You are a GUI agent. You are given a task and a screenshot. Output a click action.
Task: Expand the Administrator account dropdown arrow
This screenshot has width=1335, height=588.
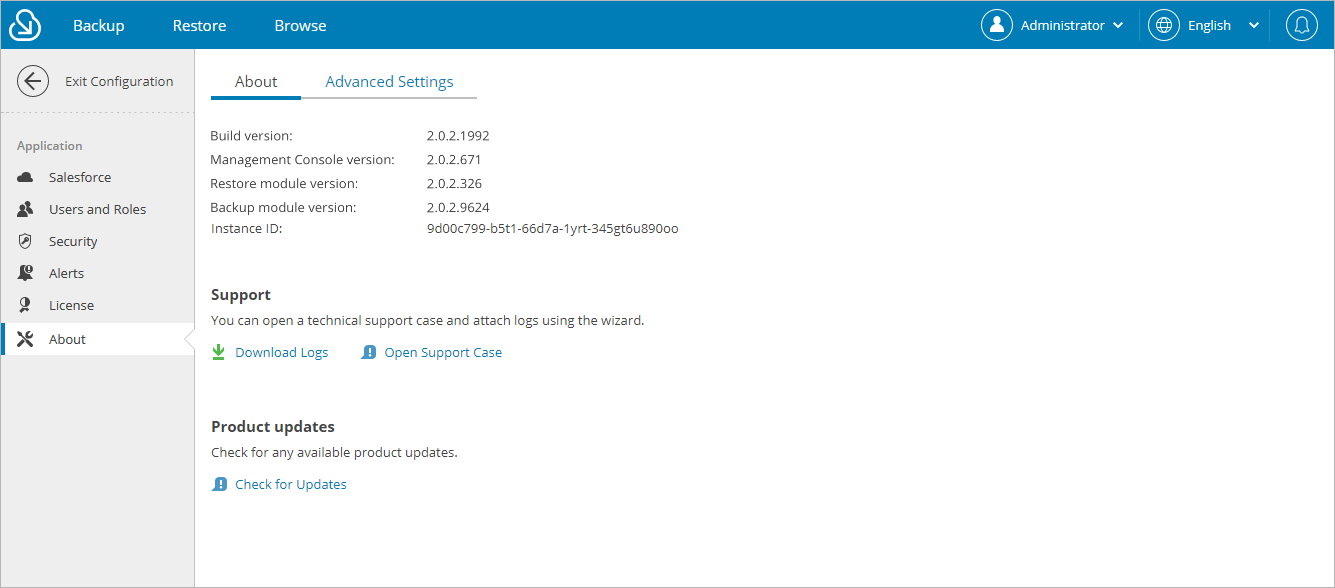[1118, 26]
